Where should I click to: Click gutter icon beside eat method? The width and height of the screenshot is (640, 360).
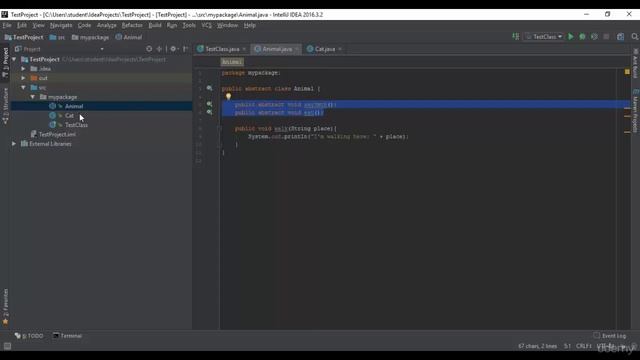point(209,112)
